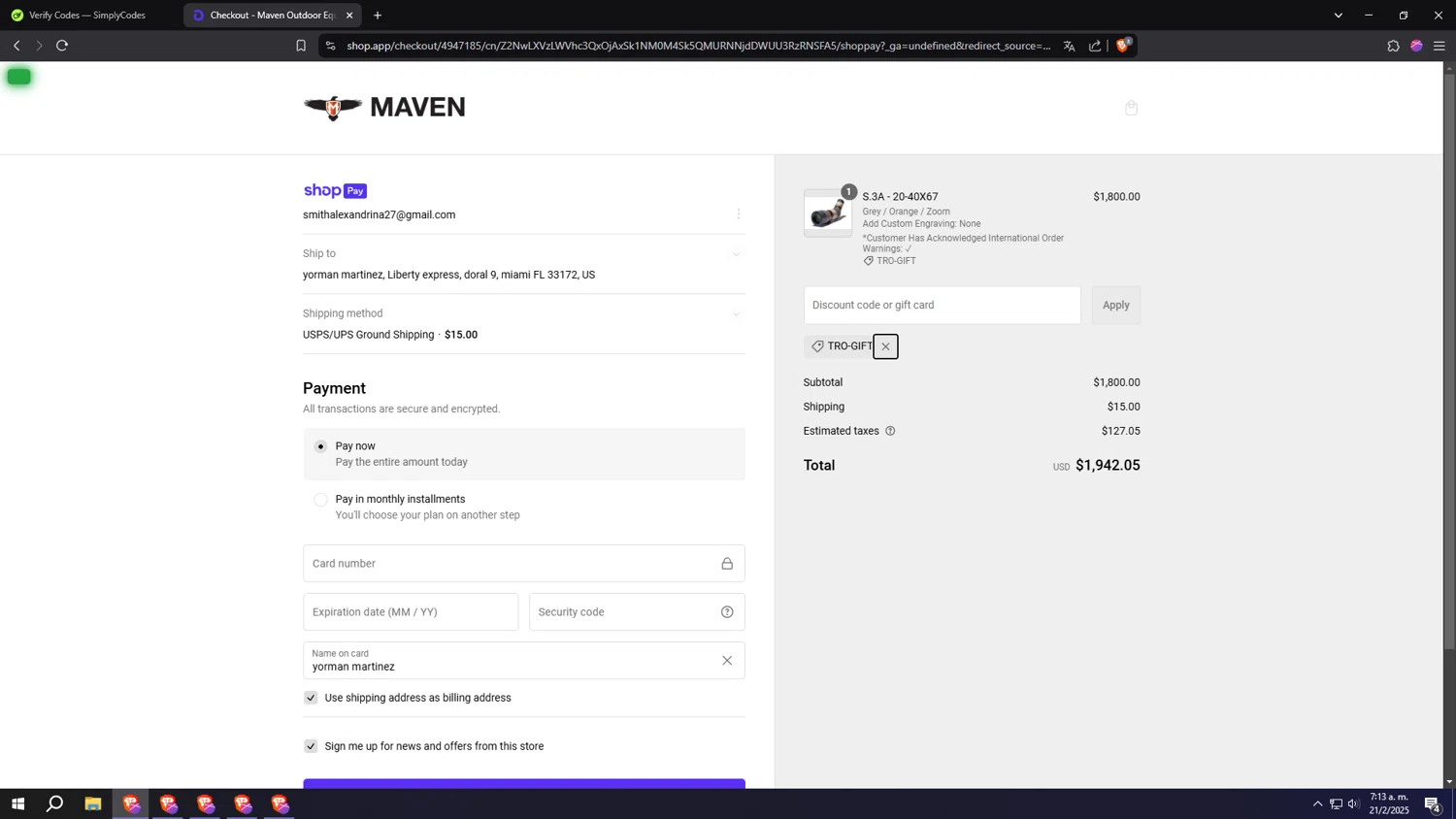Open File Explorer from taskbar

[x=93, y=803]
